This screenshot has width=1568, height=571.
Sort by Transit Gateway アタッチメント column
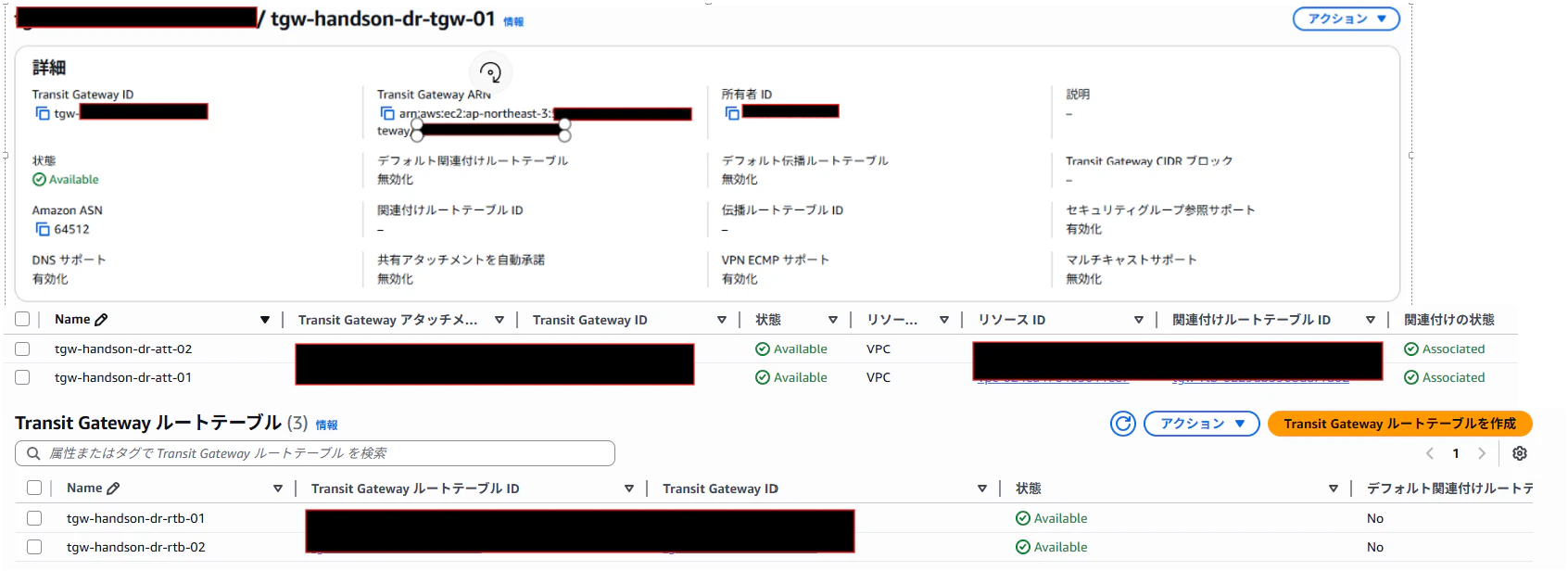point(499,320)
